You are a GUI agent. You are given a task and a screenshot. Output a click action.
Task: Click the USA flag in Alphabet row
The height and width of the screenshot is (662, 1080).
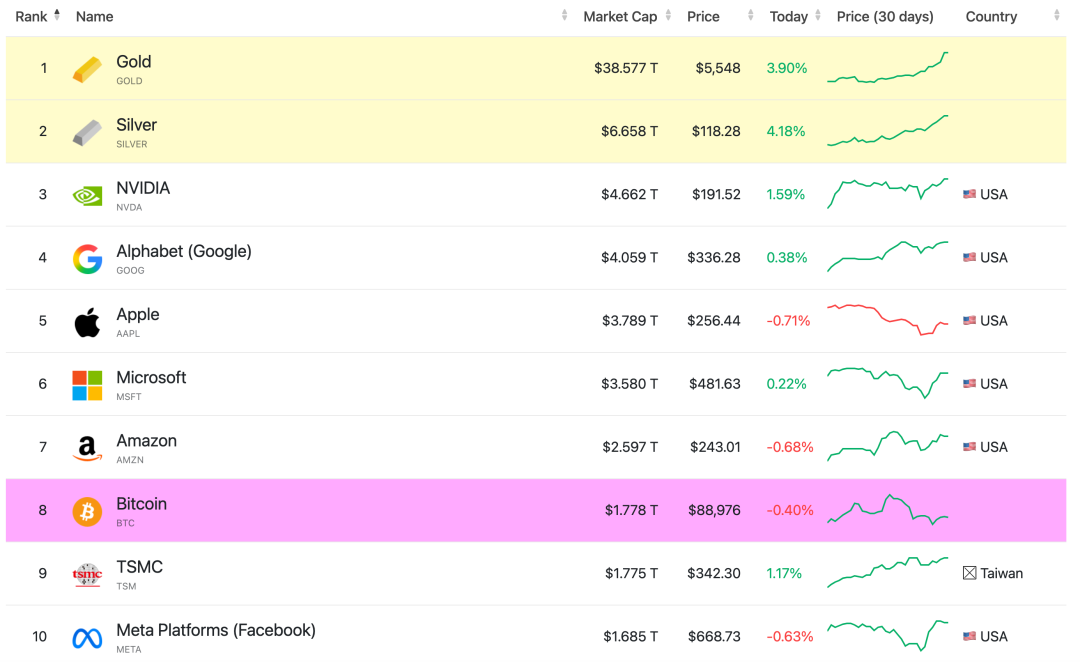point(969,258)
